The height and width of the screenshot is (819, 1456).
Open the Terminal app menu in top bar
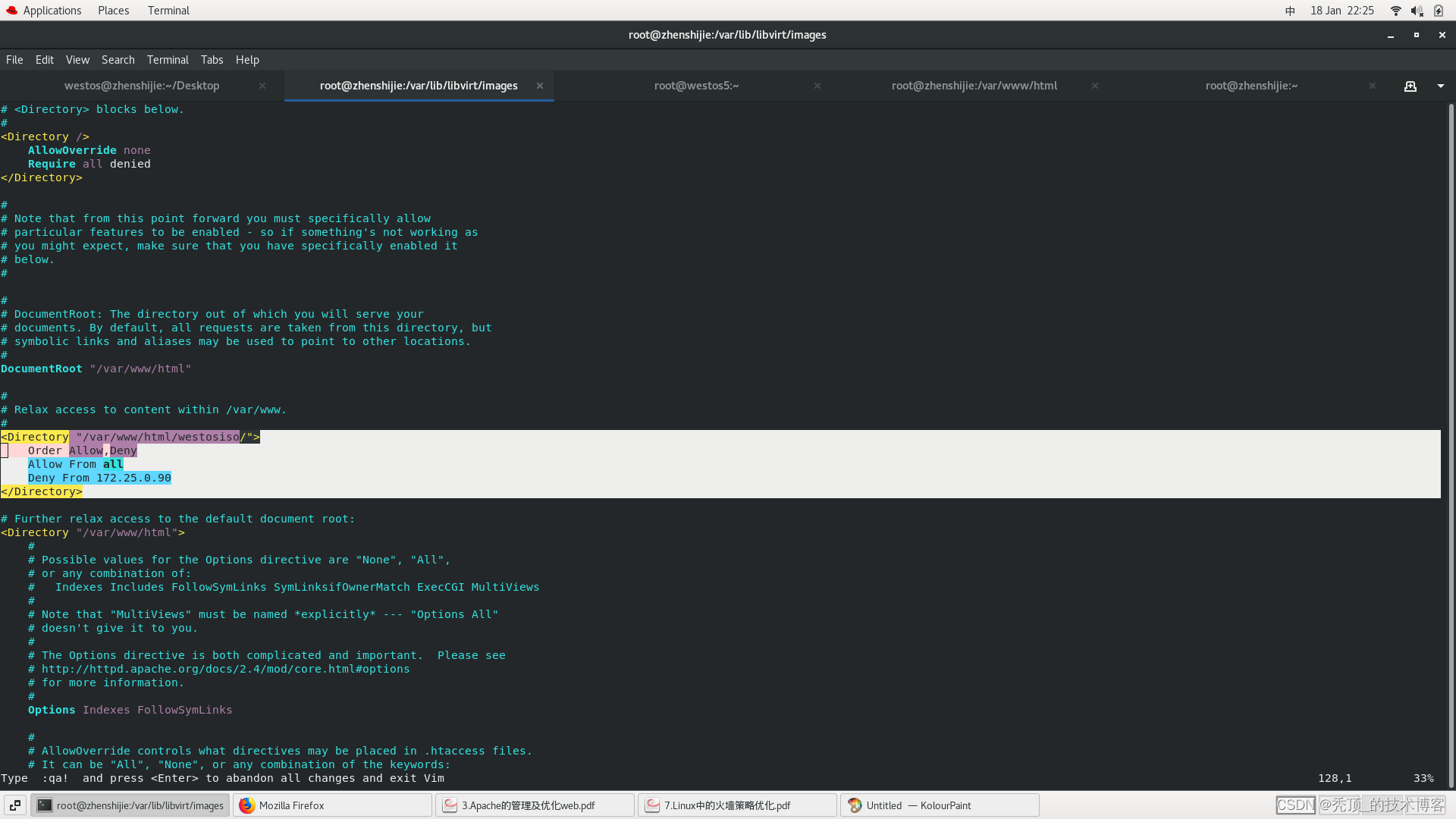point(168,11)
